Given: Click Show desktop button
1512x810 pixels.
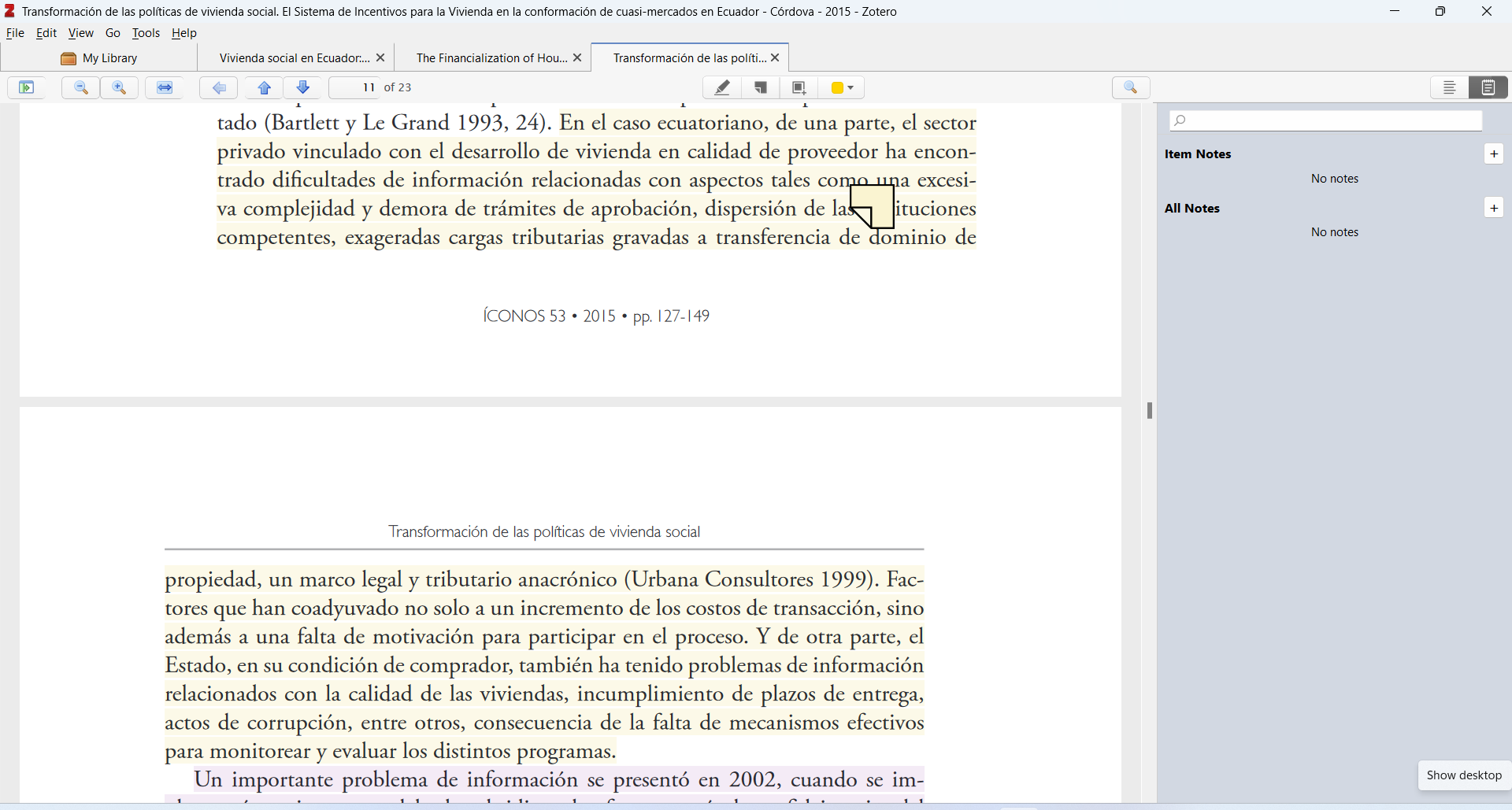Looking at the screenshot, I should (x=1464, y=775).
